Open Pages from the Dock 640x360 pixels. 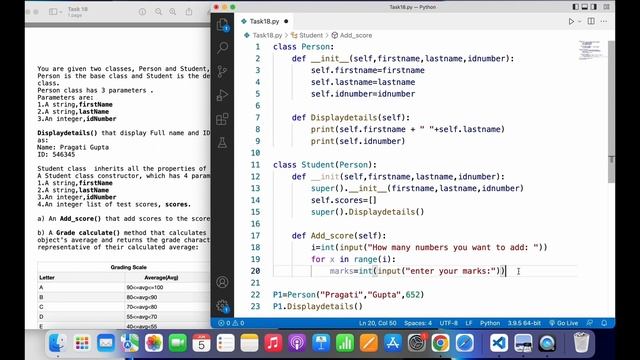coord(369,343)
